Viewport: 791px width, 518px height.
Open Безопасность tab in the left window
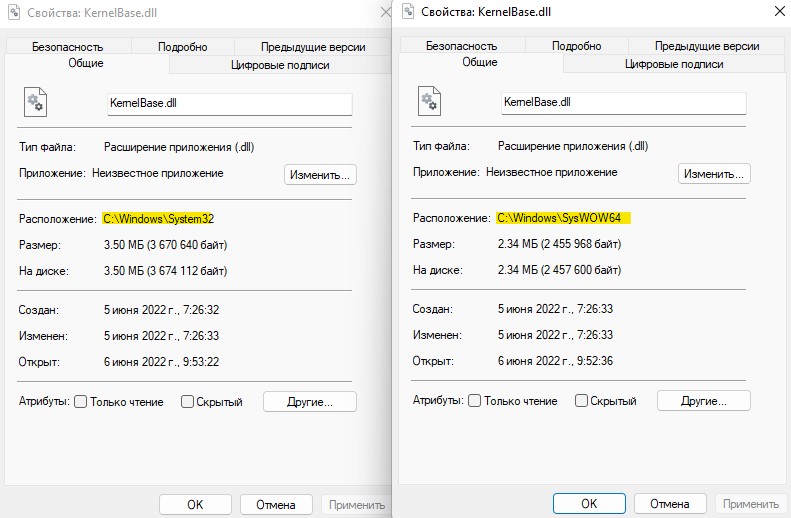click(x=68, y=47)
